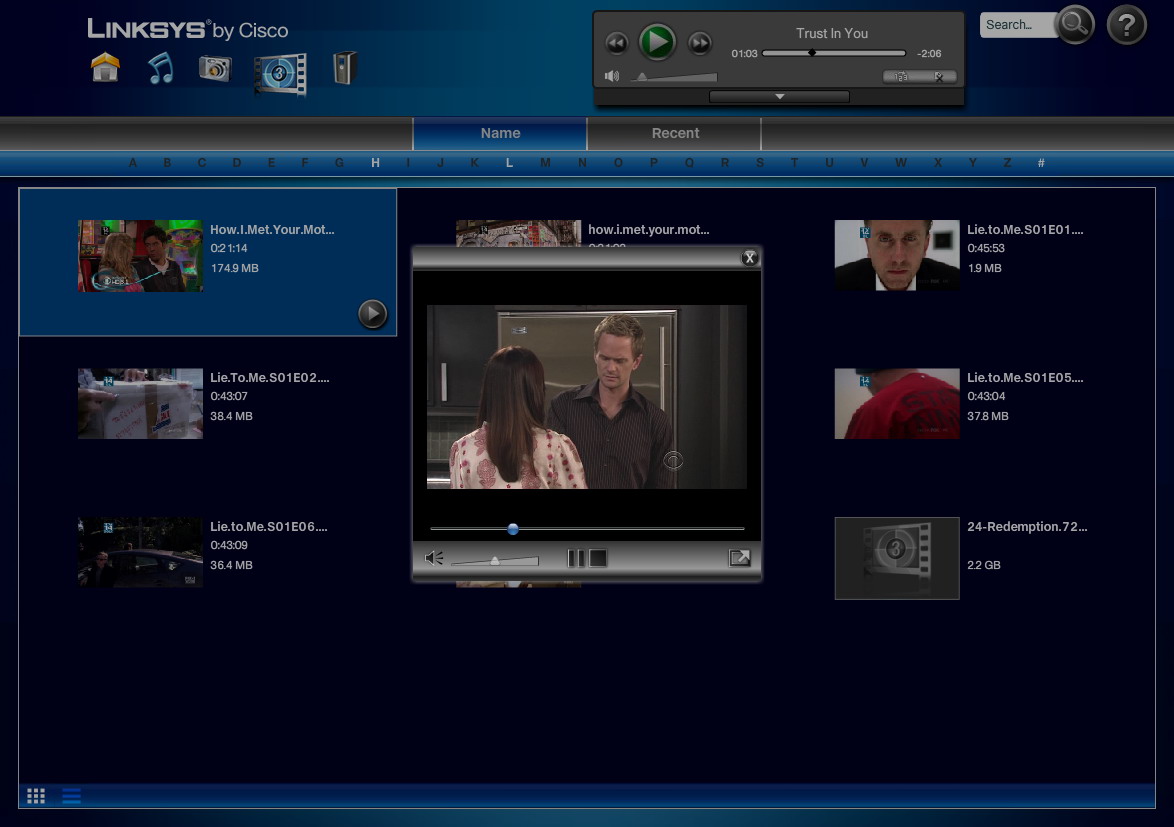Select the 24-Redemption.72 video thumbnail

pyautogui.click(x=897, y=558)
